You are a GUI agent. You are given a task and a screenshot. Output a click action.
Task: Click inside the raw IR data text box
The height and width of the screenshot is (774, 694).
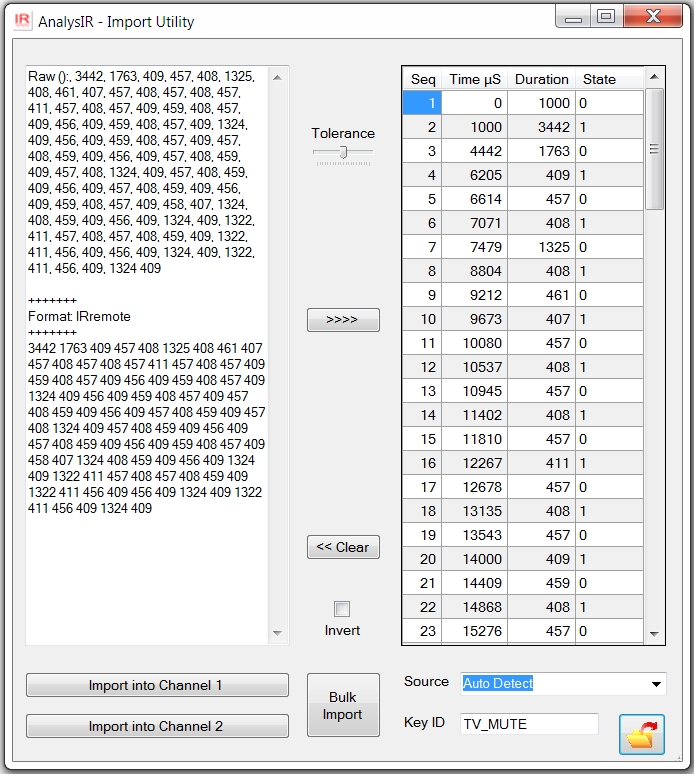click(147, 355)
